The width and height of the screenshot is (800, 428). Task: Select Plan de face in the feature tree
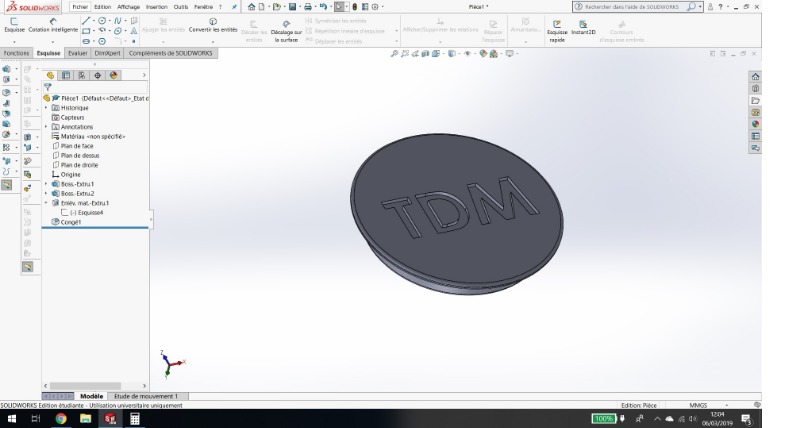tap(76, 146)
